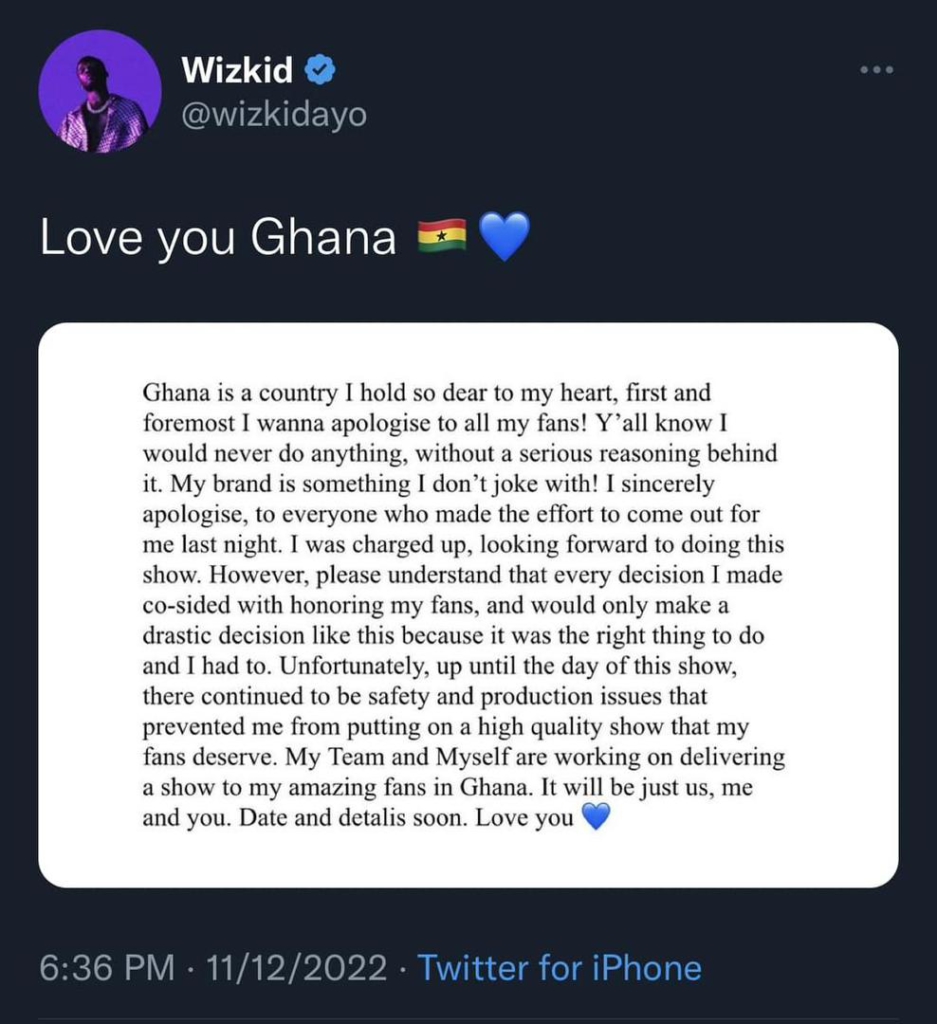Screen dimensions: 937x1024
Task: Click the "Love you Ghana" tweet text
Action: point(218,238)
